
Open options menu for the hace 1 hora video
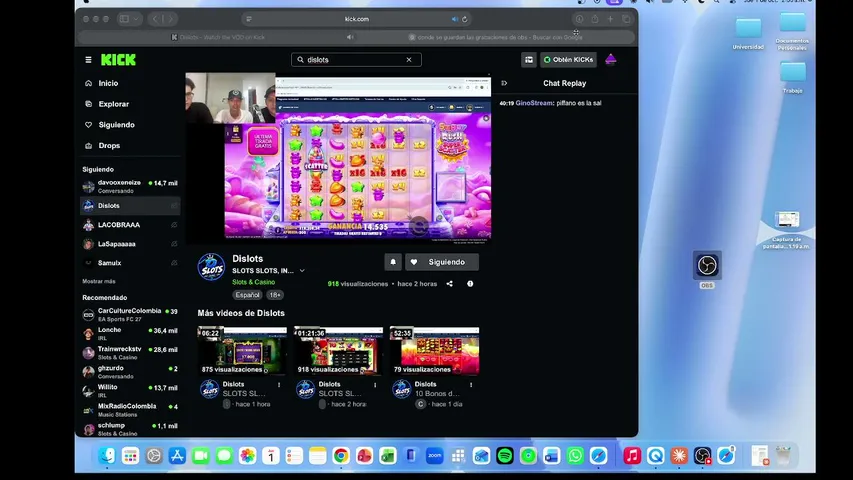[279, 385]
